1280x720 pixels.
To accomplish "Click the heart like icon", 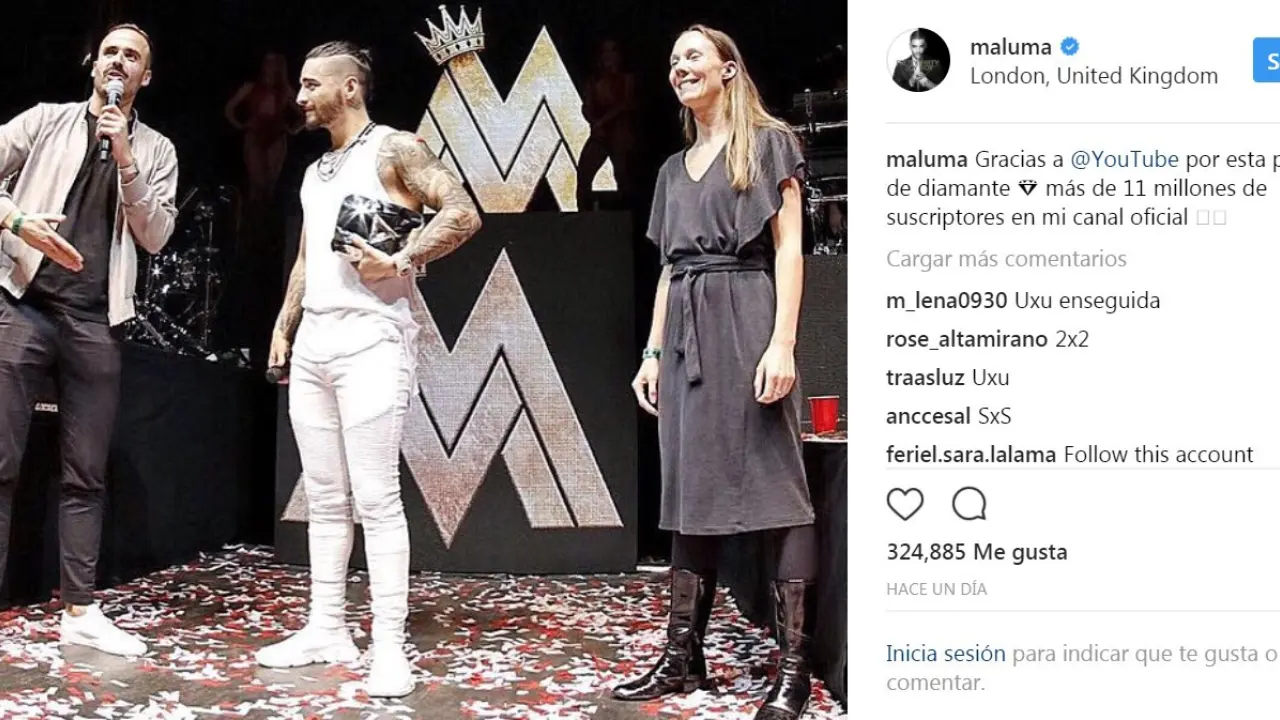I will [x=905, y=504].
